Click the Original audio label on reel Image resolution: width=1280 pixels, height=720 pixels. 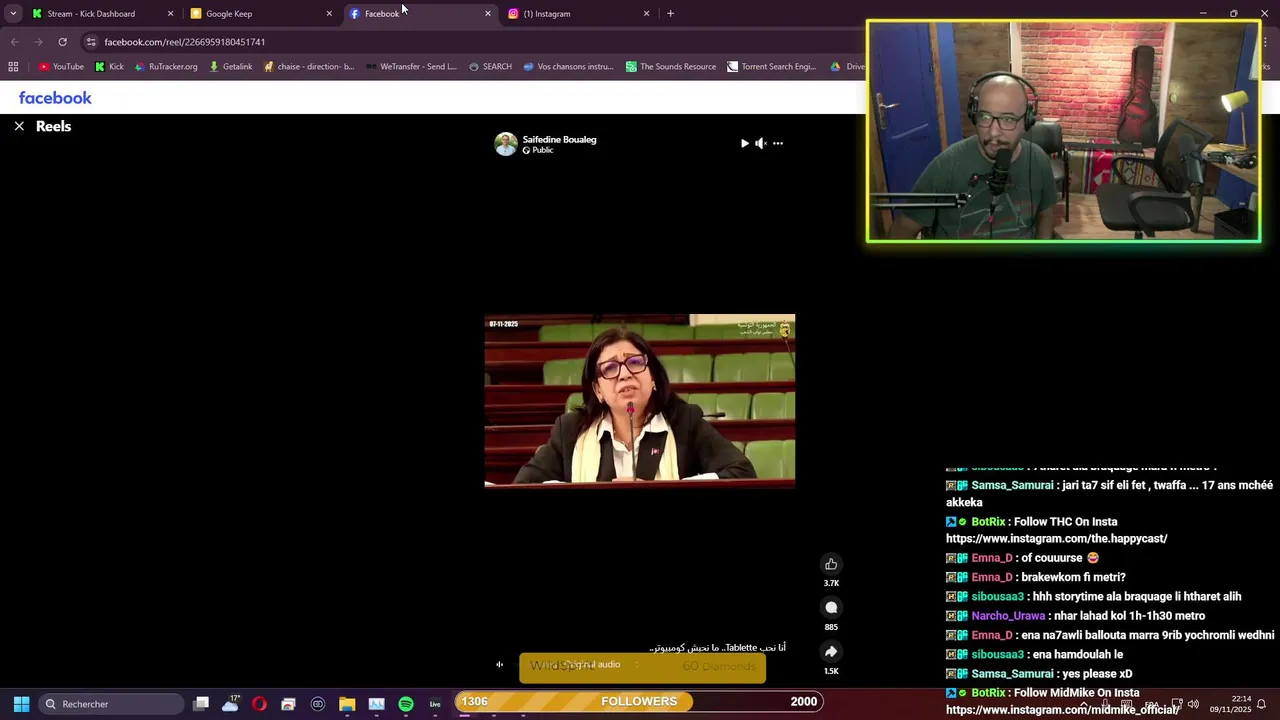[594, 665]
